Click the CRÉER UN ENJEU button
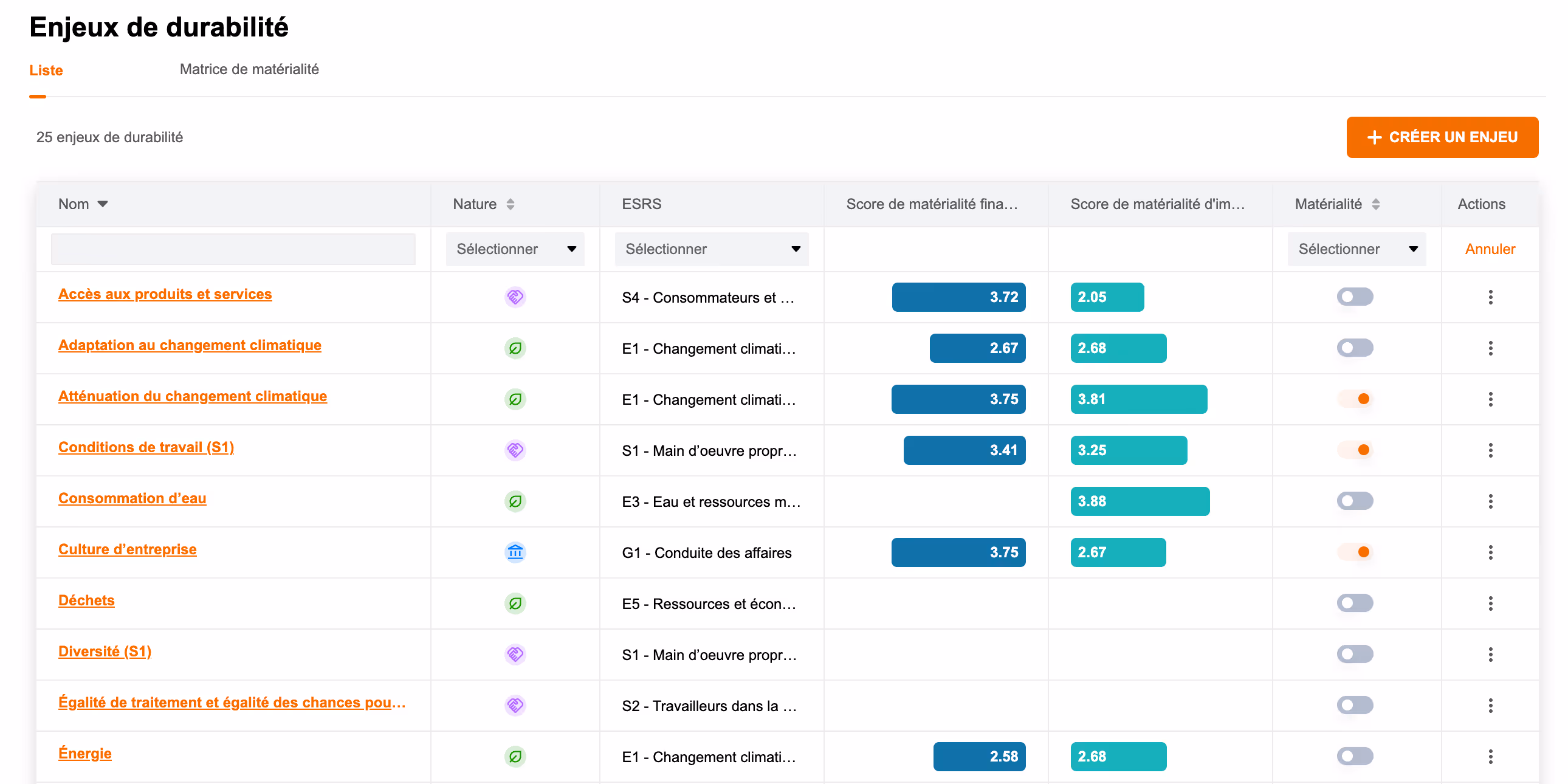This screenshot has height=784, width=1568. (x=1442, y=137)
